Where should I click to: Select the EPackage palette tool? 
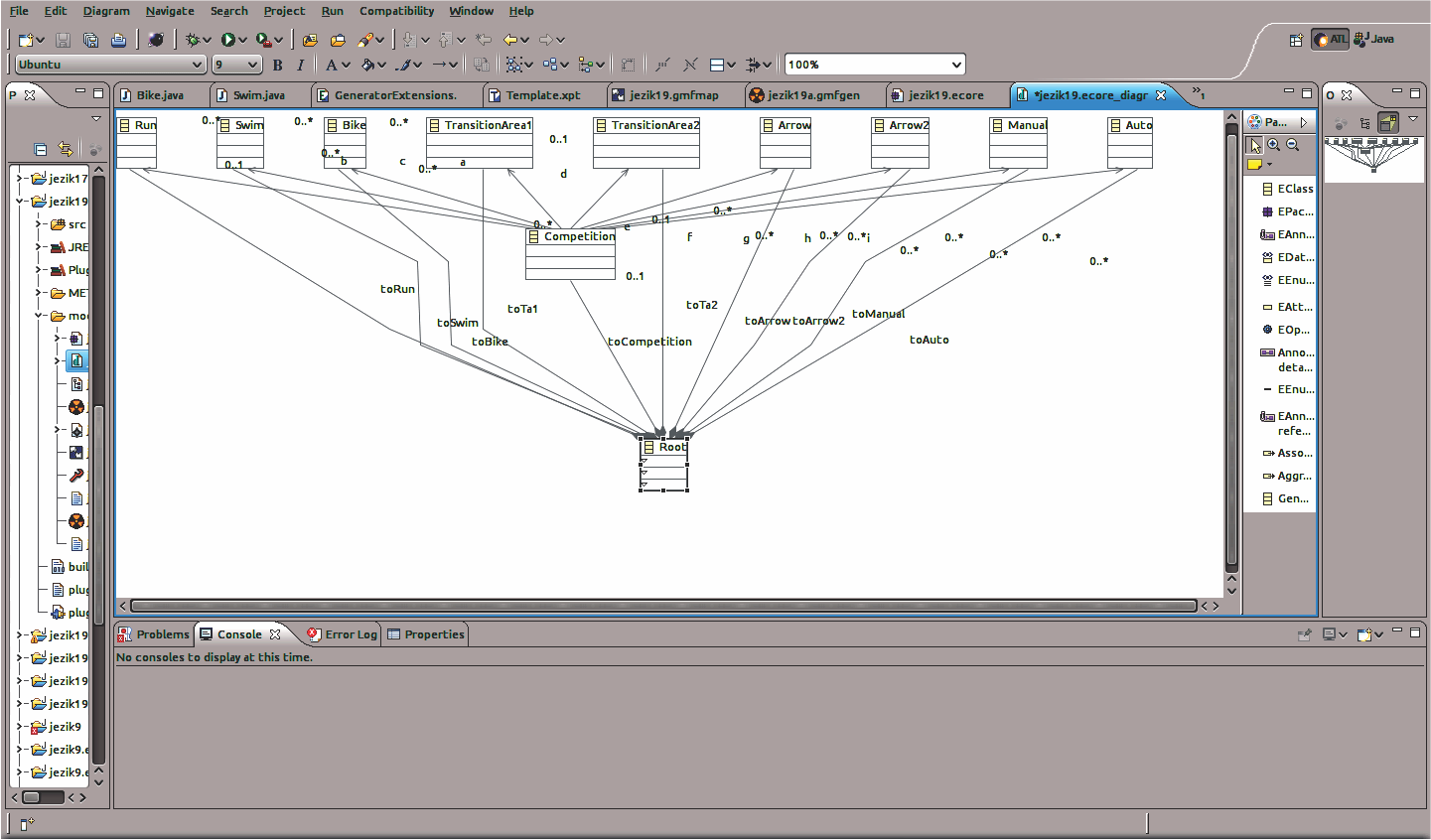point(1287,211)
